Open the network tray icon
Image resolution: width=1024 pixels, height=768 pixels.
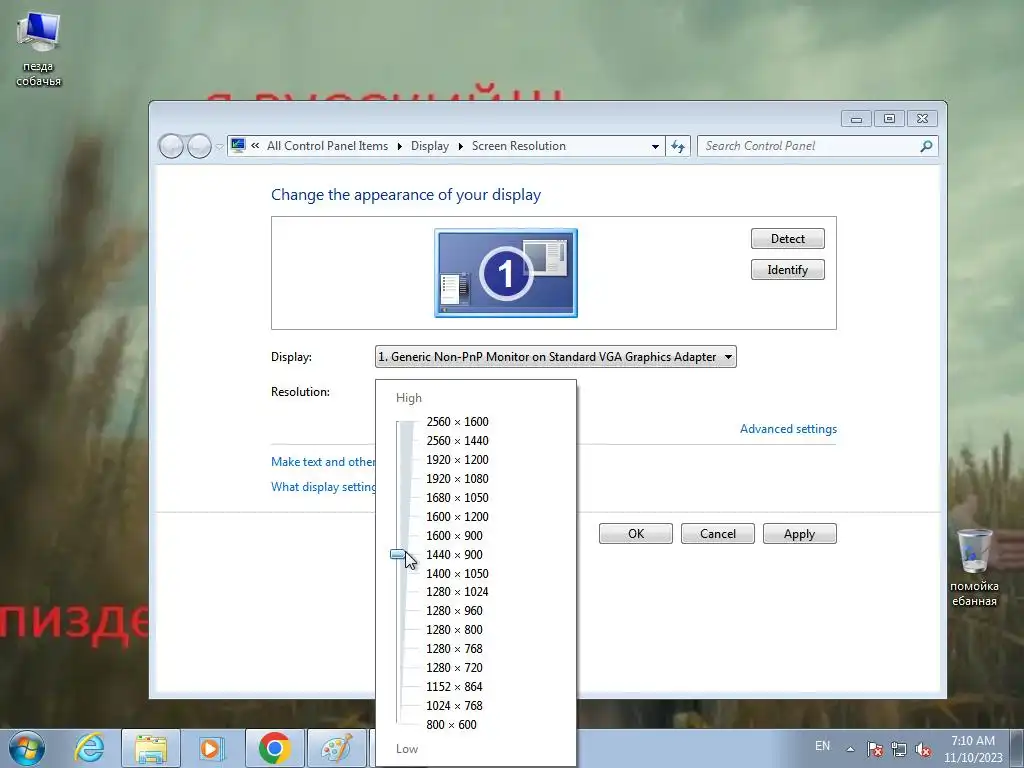click(899, 749)
